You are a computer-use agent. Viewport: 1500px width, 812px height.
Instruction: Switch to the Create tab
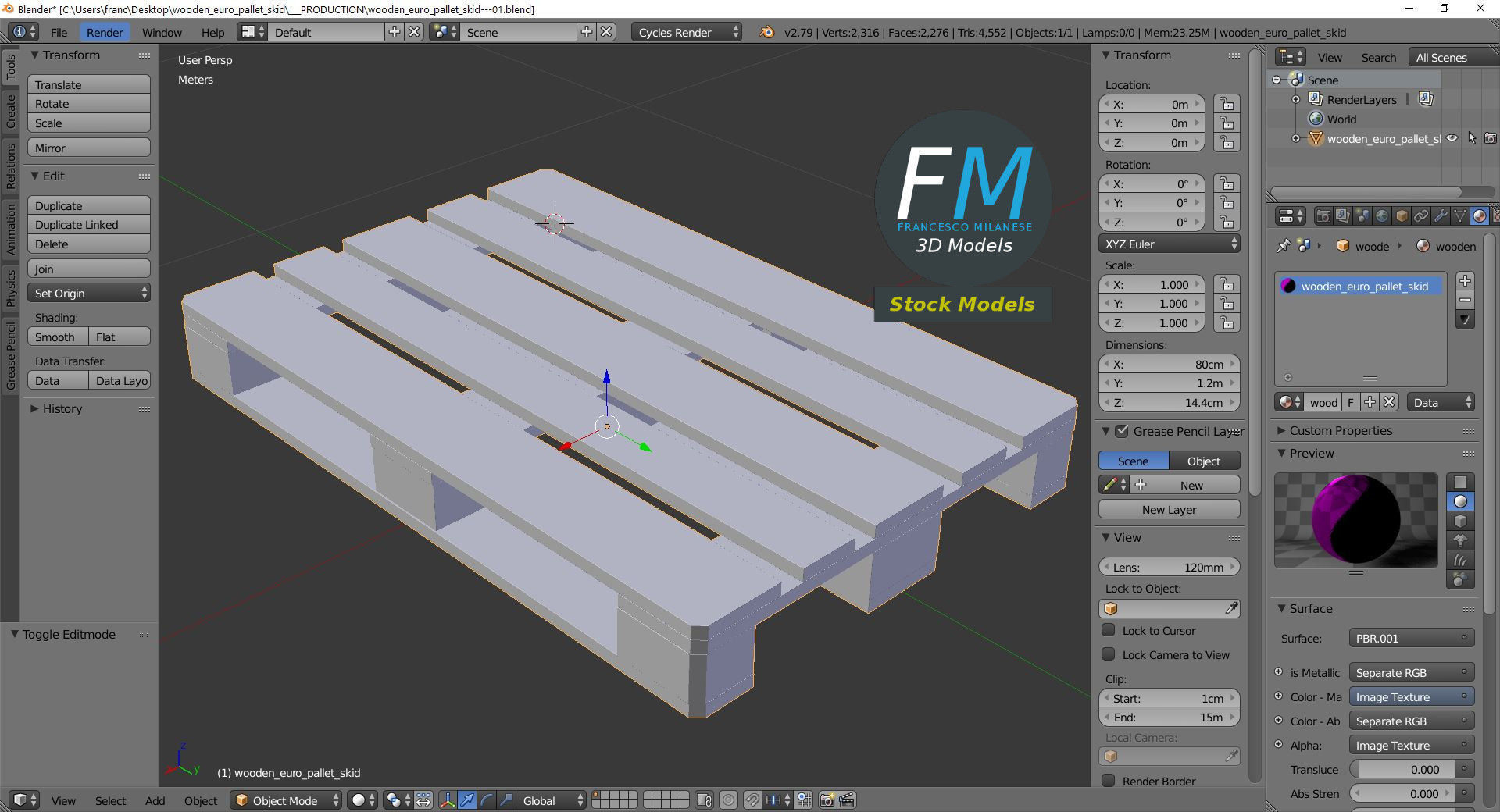coord(10,111)
